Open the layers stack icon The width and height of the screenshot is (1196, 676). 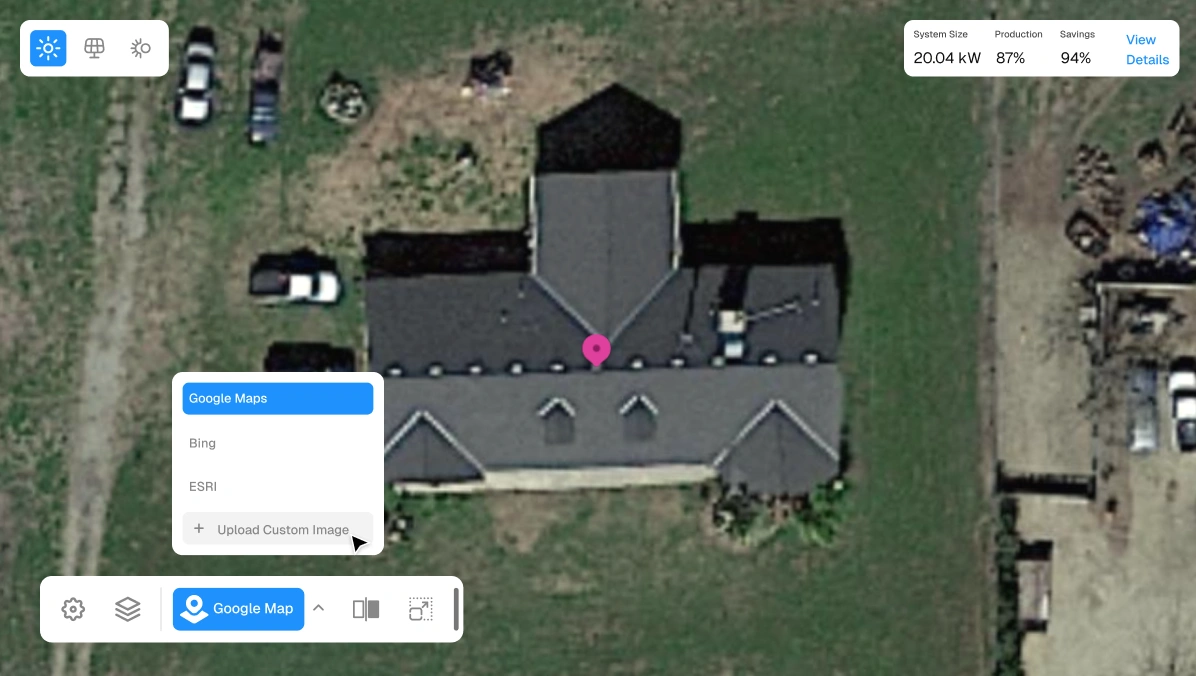[x=127, y=609]
